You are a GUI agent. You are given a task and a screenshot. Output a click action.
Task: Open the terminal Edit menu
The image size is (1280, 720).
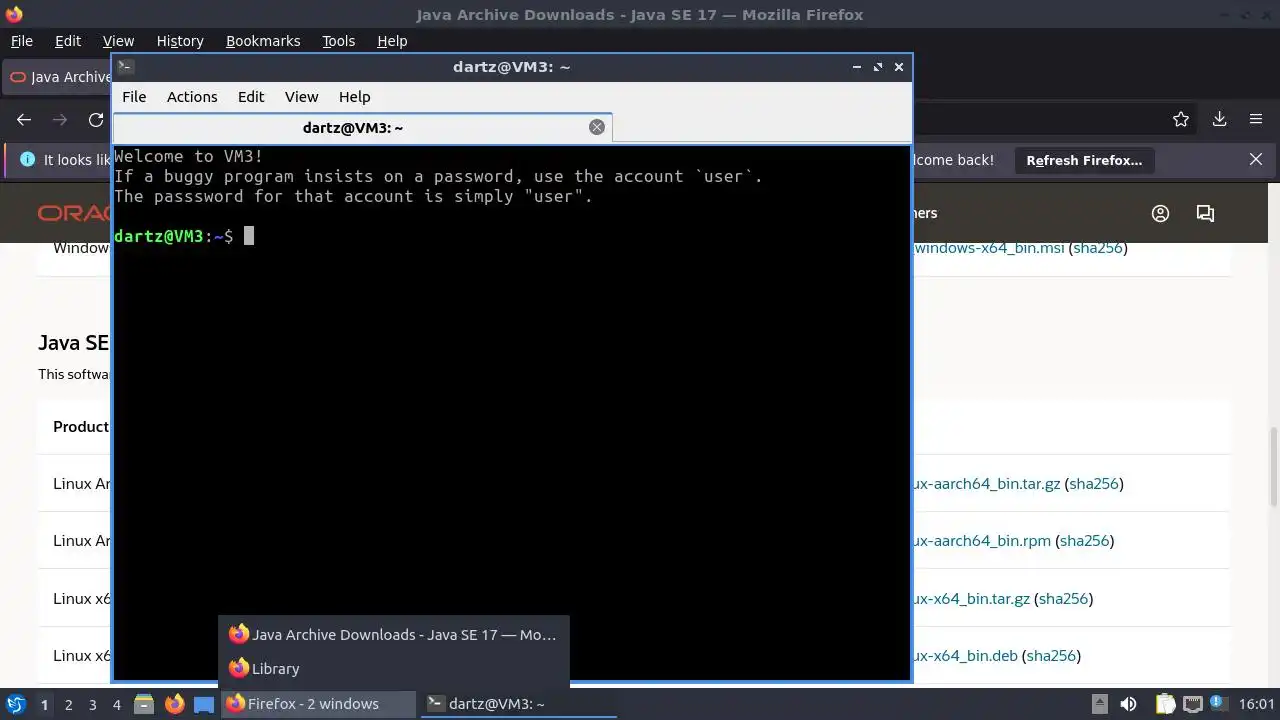pos(251,97)
